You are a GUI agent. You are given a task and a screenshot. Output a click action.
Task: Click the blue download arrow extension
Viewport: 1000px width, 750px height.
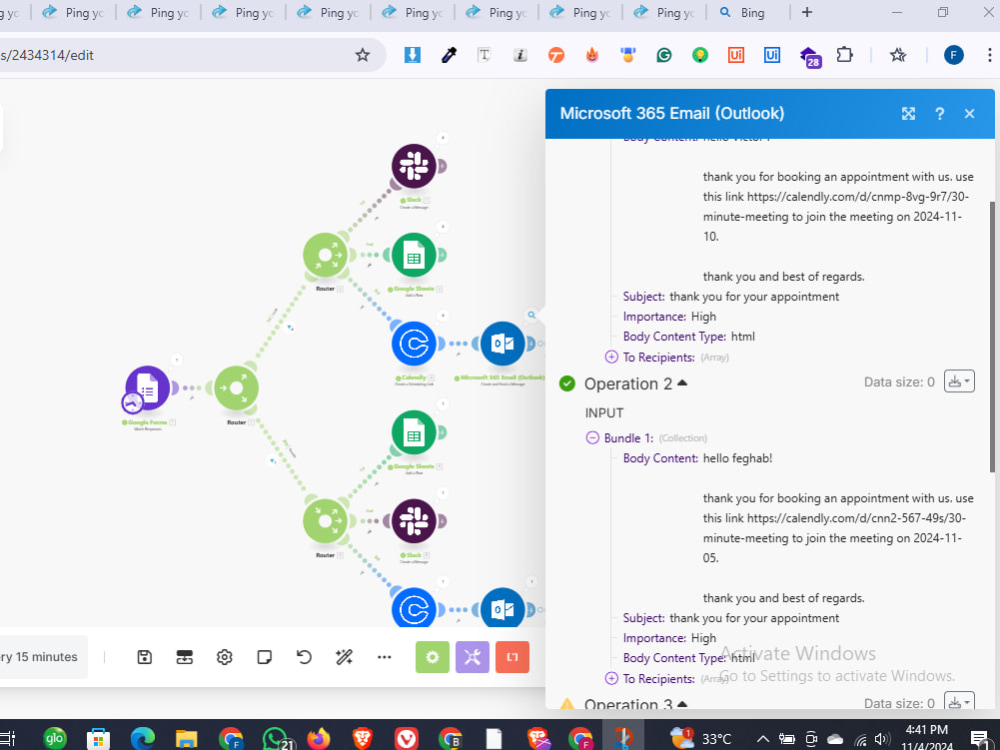point(413,55)
